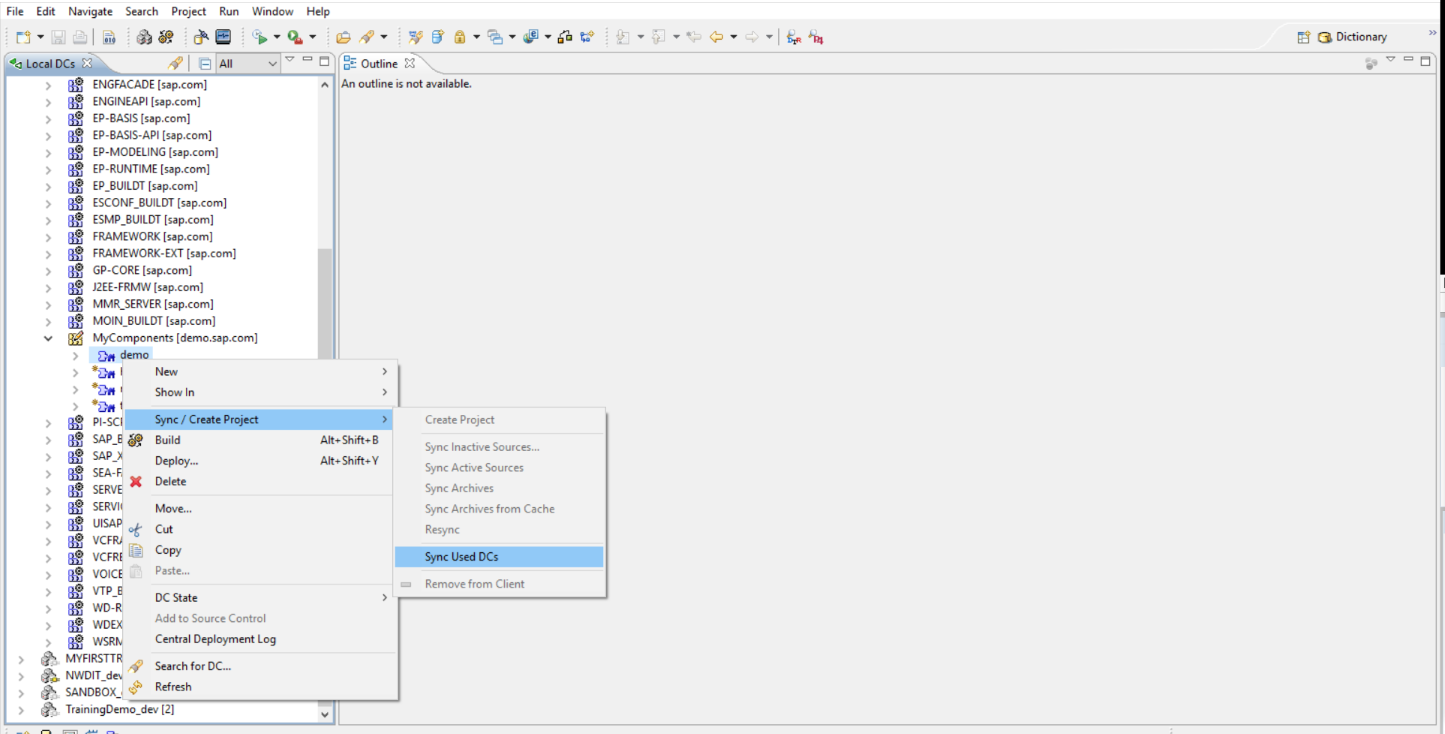Click the Last Edit Location arrow icon
This screenshot has width=1445, height=734.
[x=693, y=37]
